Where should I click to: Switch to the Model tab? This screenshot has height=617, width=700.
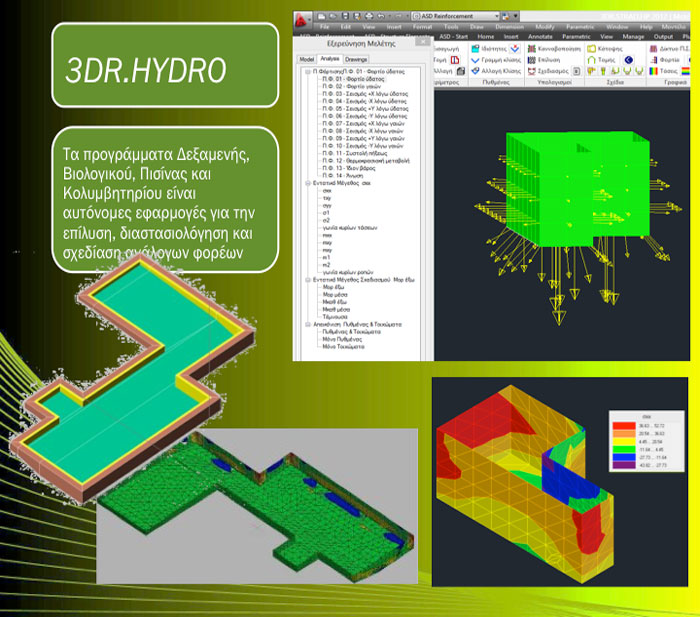[x=307, y=59]
